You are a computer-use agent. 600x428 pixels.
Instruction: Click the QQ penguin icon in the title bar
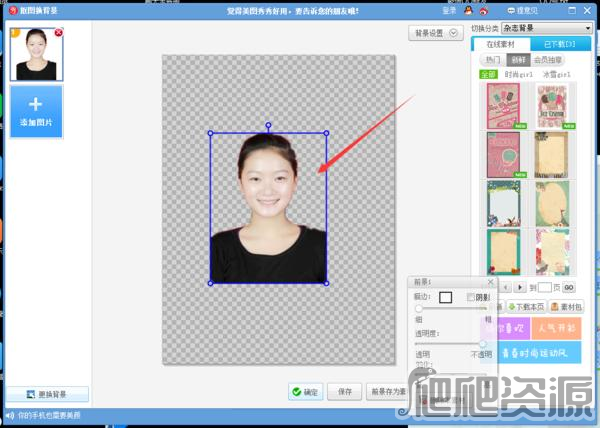tap(468, 10)
